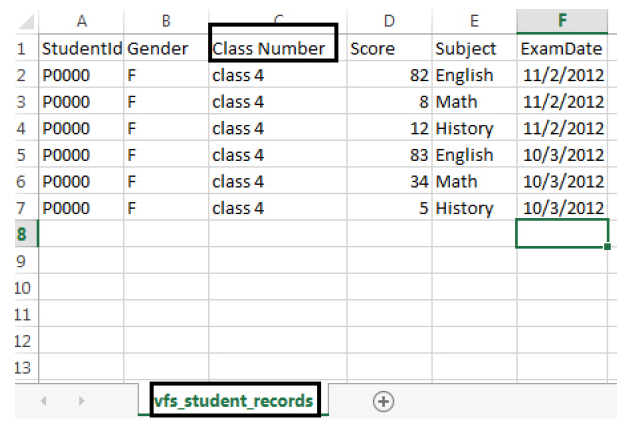Viewport: 617px width, 423px height.
Task: Click the ExamDate header cell
Action: 564,48
